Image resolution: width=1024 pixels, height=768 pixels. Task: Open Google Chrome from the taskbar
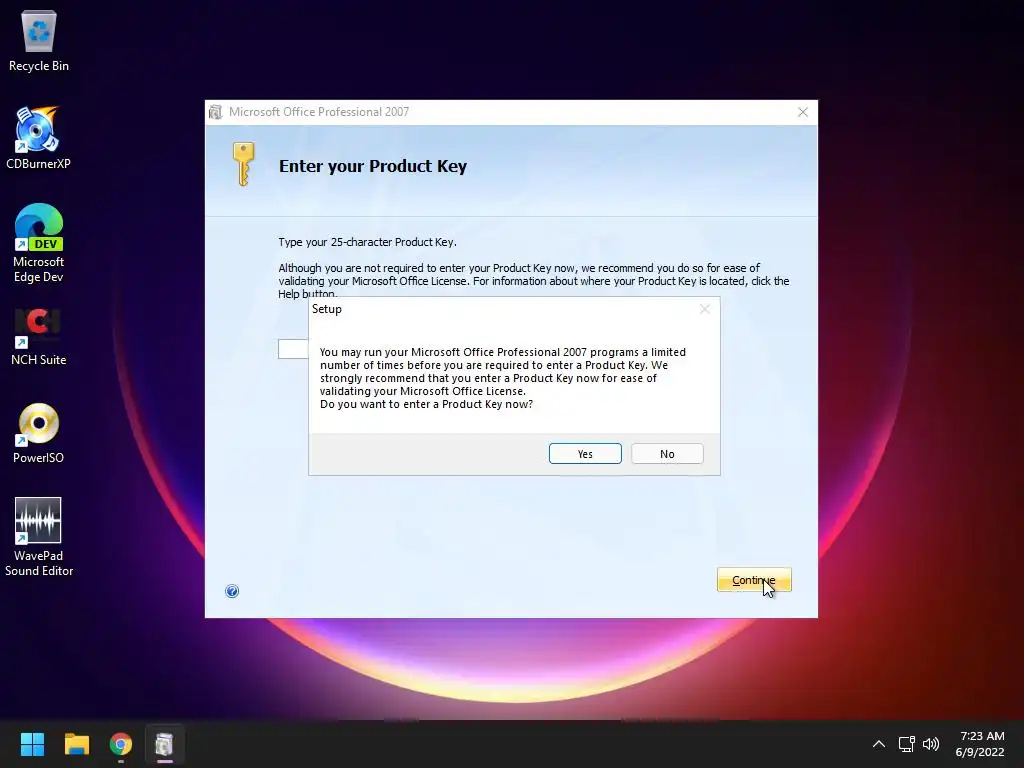[x=121, y=744]
